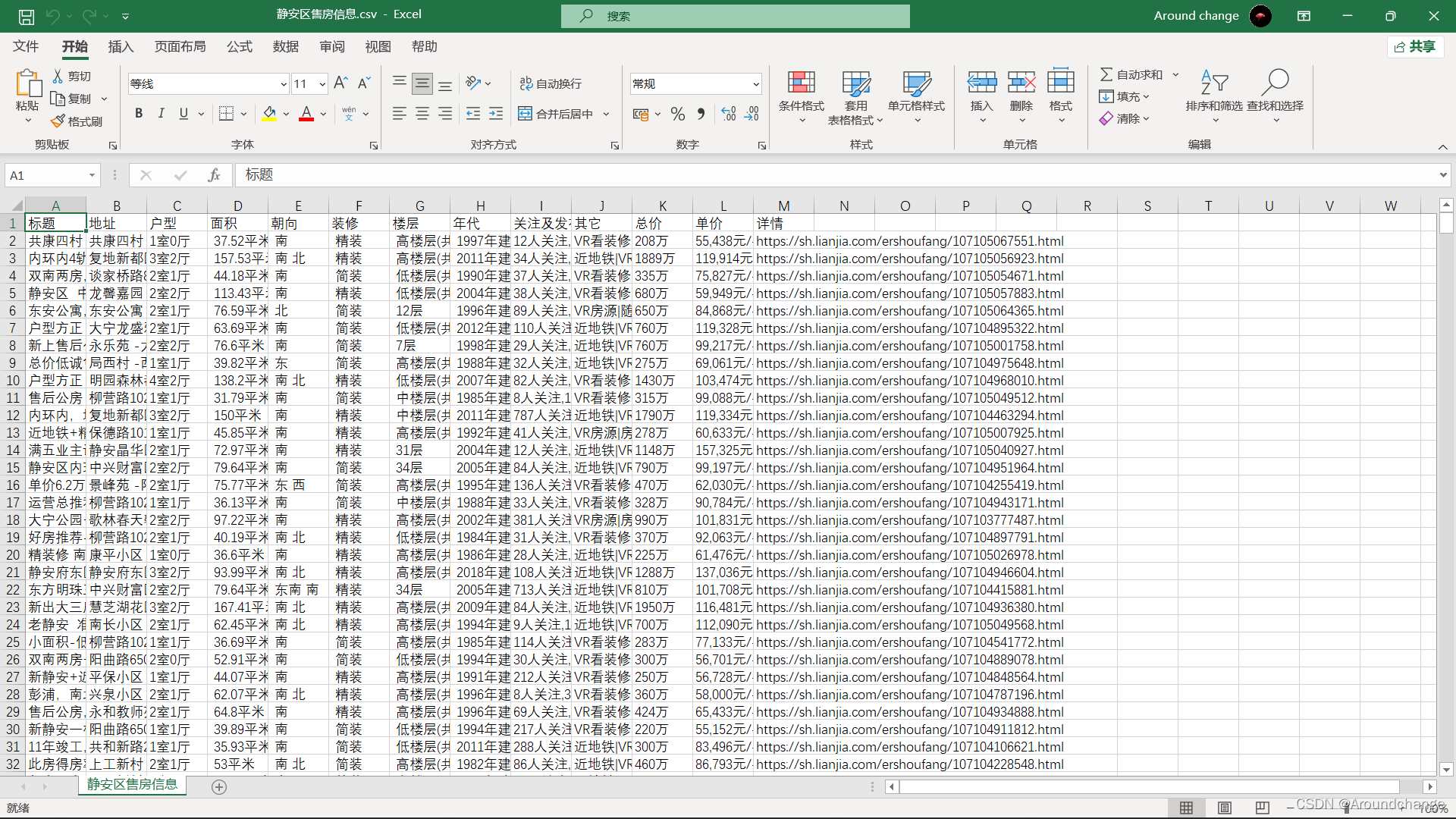This screenshot has height=819, width=1456.
Task: Click the red font color swatch
Action: pos(306,114)
